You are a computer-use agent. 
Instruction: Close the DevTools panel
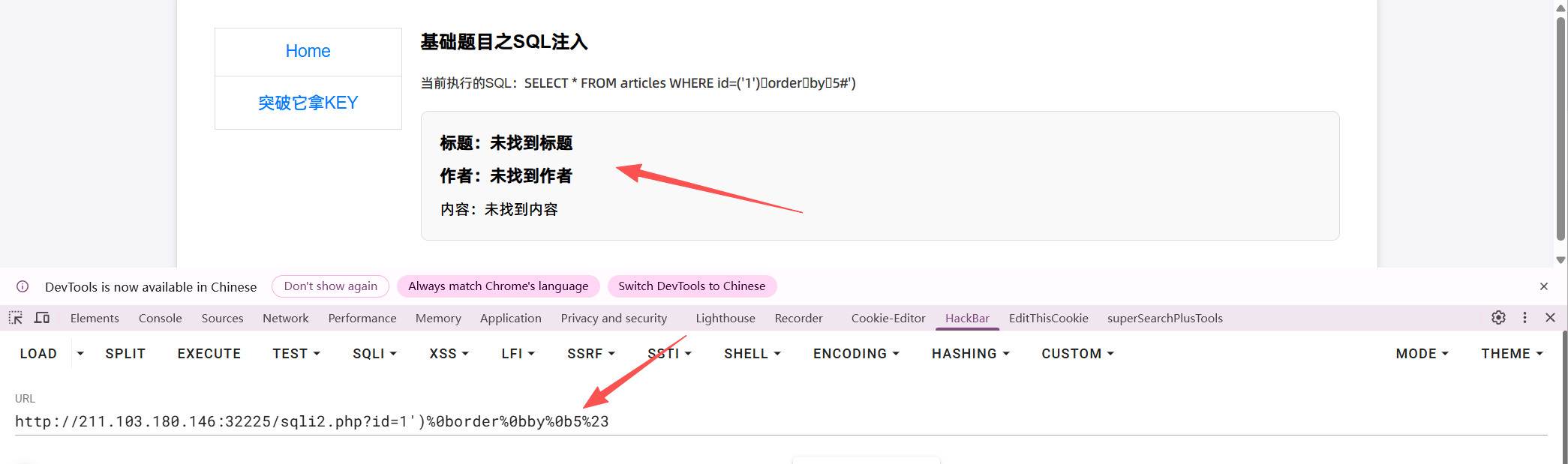click(x=1550, y=318)
